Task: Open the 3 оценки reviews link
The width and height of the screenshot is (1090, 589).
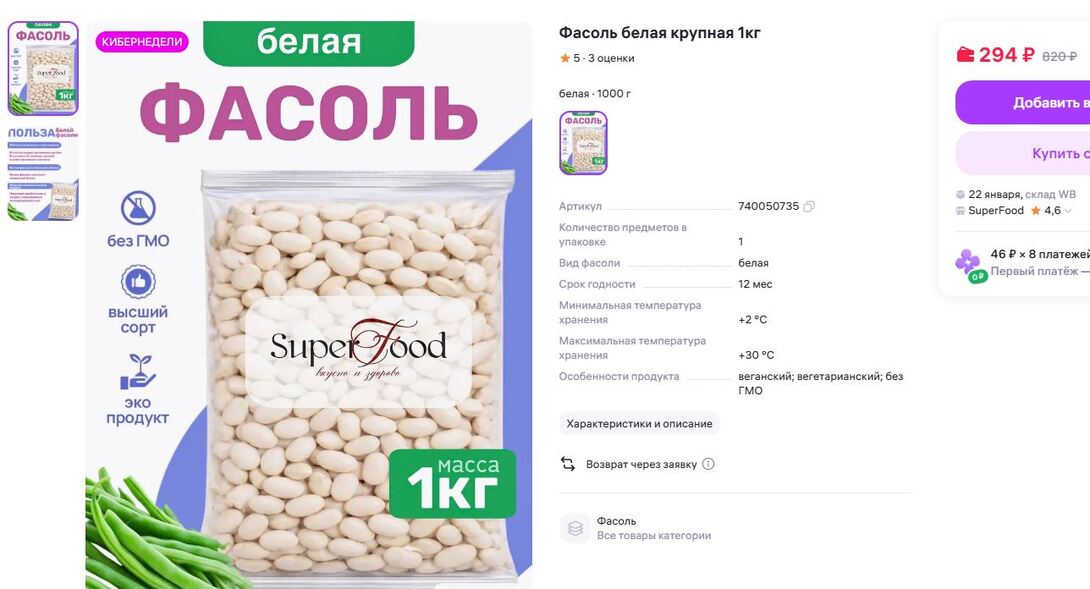Action: (611, 58)
